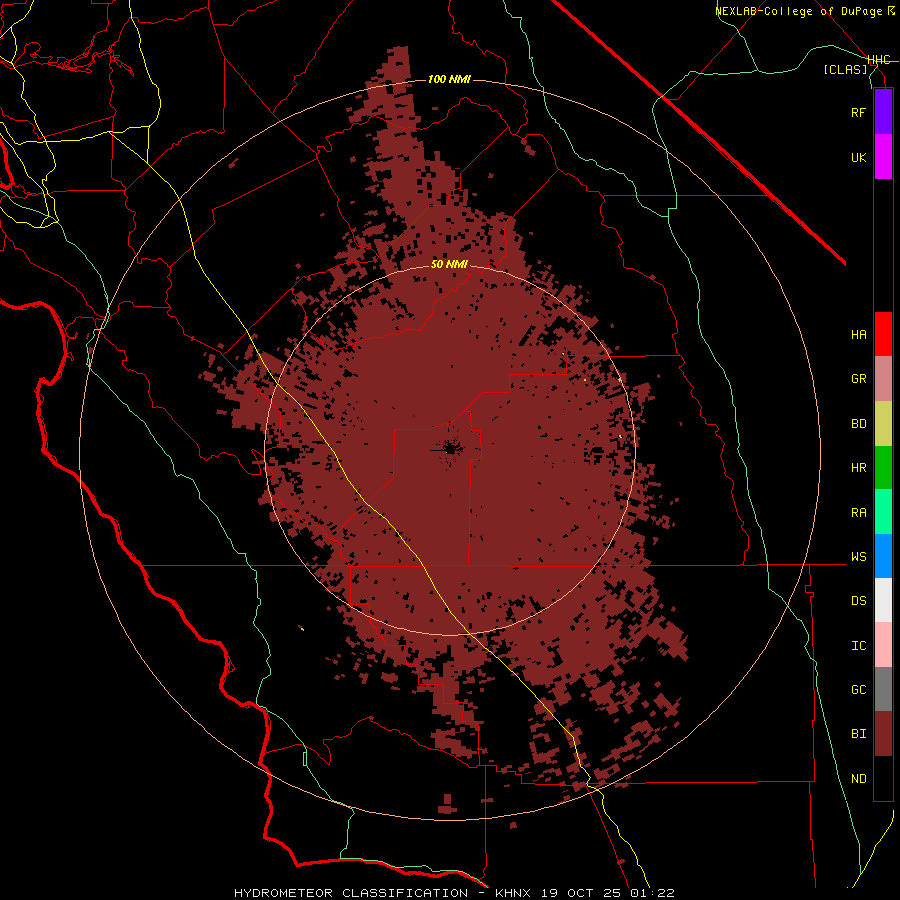Click the WS blue legend swatch
The image size is (900, 900).
(883, 556)
